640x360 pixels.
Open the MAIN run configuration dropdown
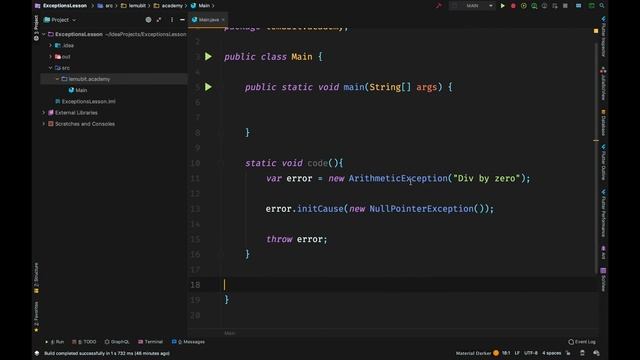(472, 6)
